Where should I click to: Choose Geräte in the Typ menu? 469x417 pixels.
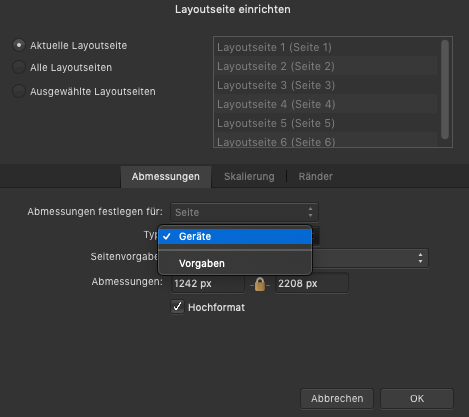[235, 236]
